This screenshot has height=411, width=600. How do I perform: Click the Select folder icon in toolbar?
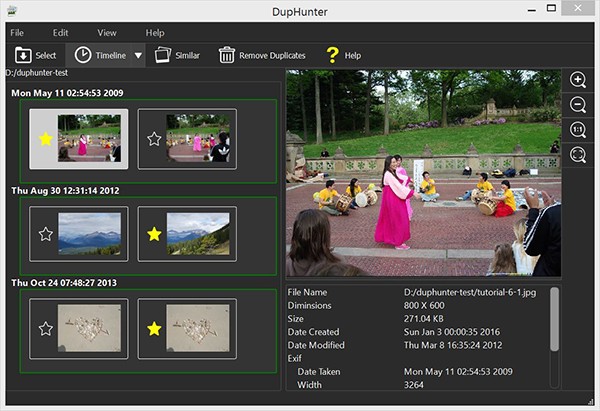click(23, 55)
